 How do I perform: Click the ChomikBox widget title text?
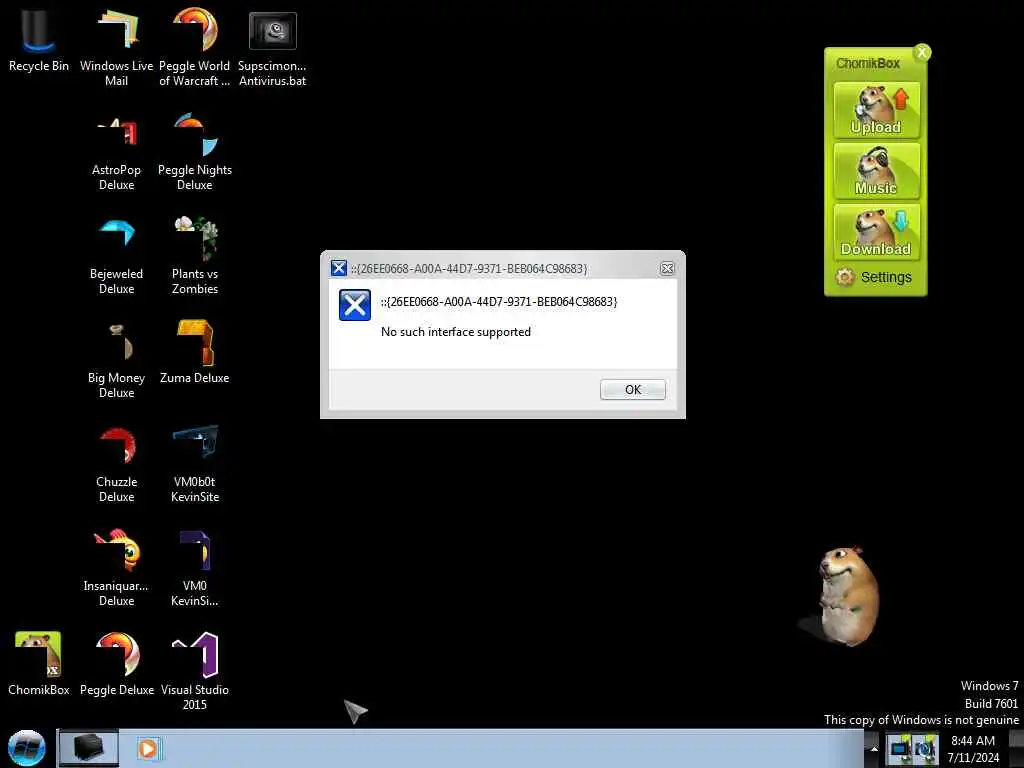point(868,63)
